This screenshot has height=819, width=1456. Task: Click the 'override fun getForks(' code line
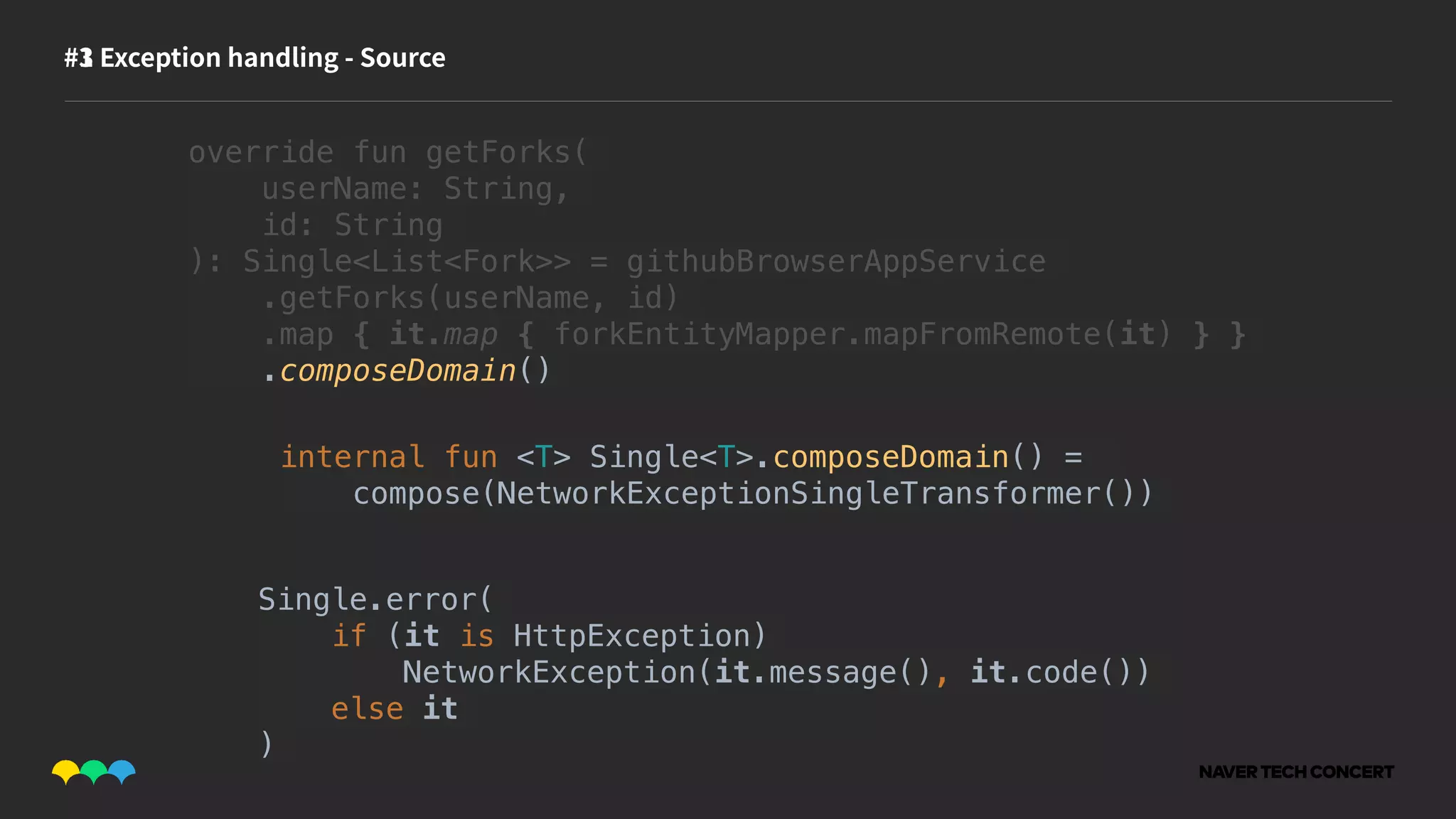pos(388,152)
